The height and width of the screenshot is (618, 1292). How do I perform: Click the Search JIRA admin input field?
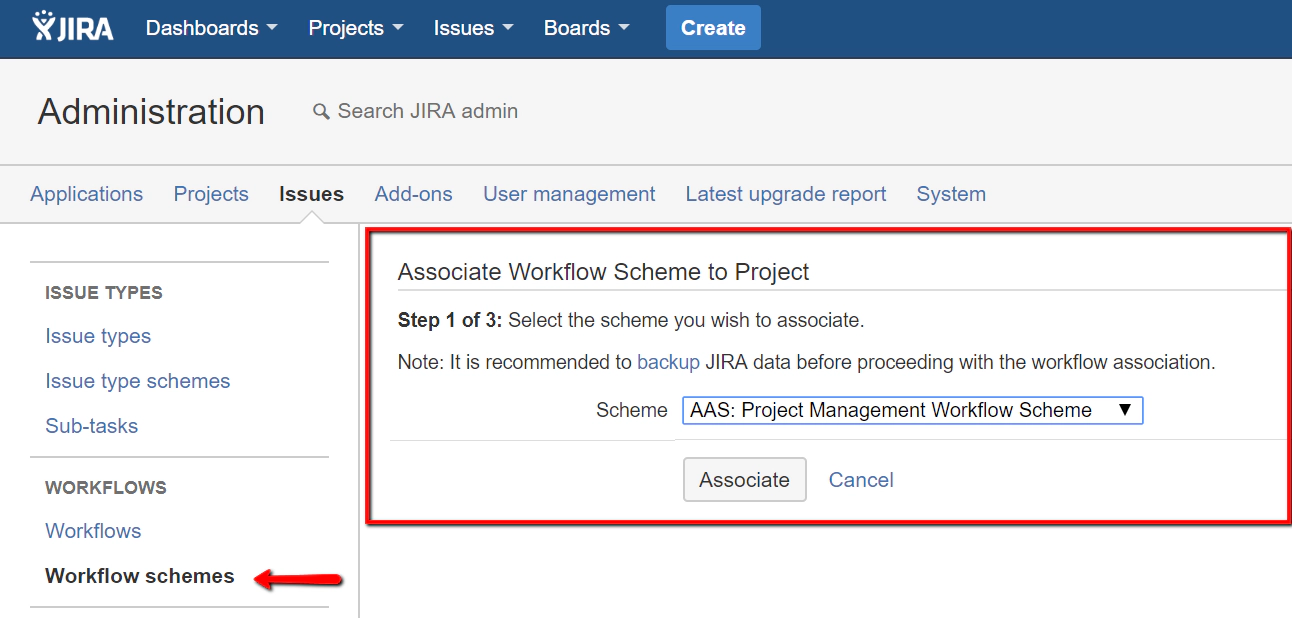[x=430, y=111]
